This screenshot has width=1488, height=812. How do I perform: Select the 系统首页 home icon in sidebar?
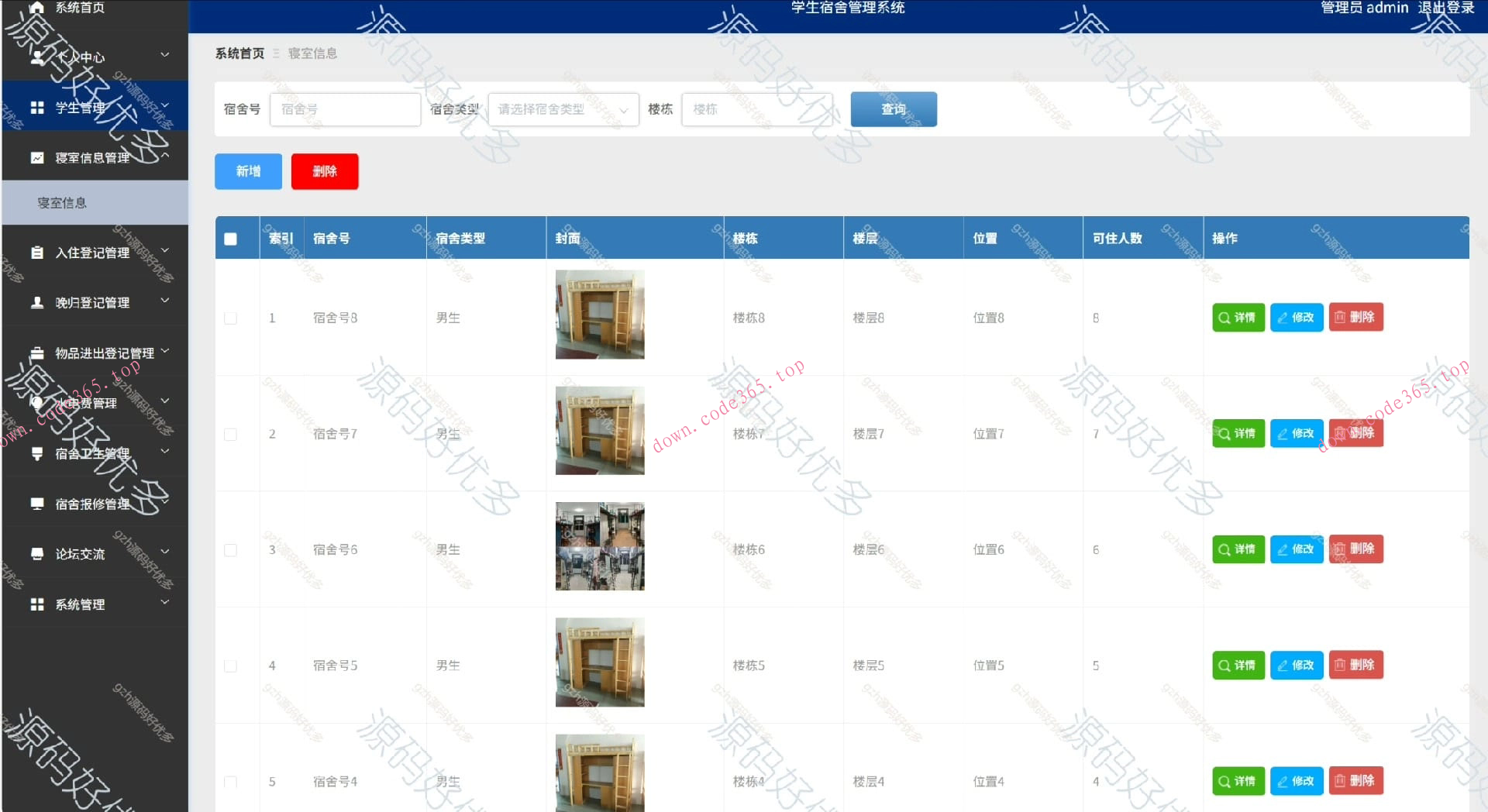click(x=36, y=6)
